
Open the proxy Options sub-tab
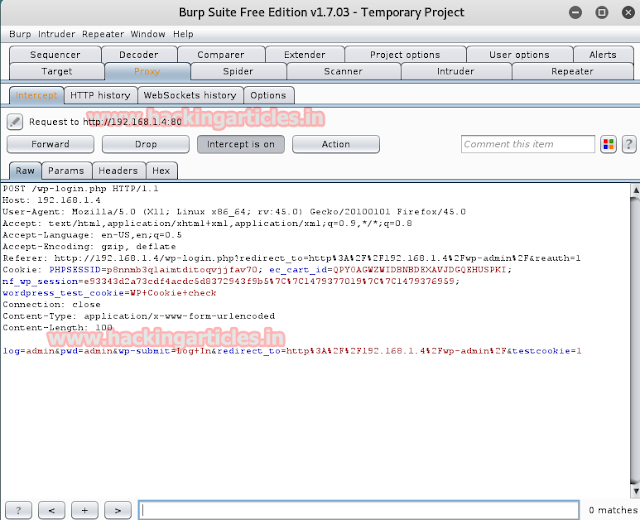pyautogui.click(x=268, y=96)
